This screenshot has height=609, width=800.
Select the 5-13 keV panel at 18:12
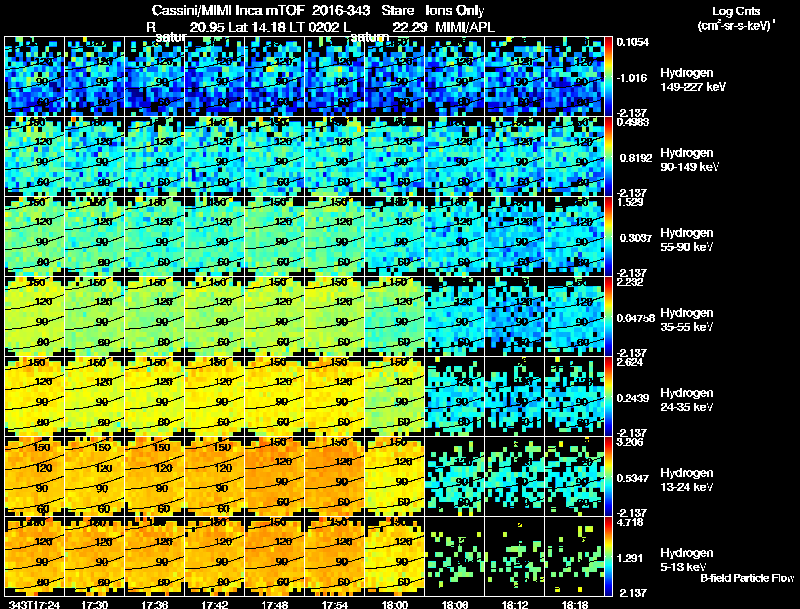515,556
